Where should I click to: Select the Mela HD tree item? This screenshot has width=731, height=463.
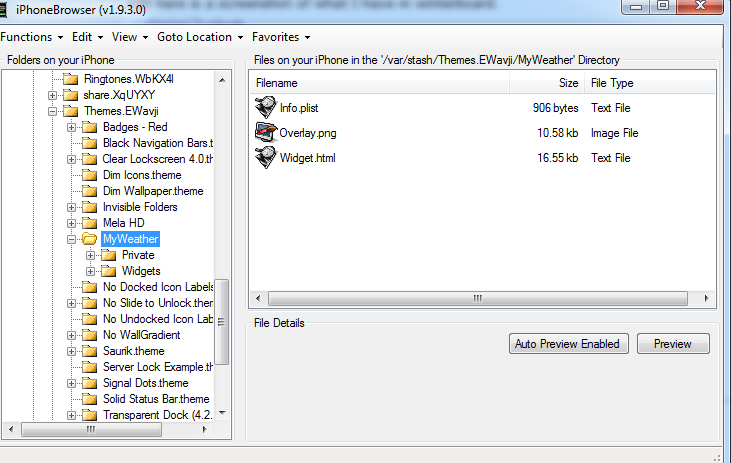tap(124, 223)
